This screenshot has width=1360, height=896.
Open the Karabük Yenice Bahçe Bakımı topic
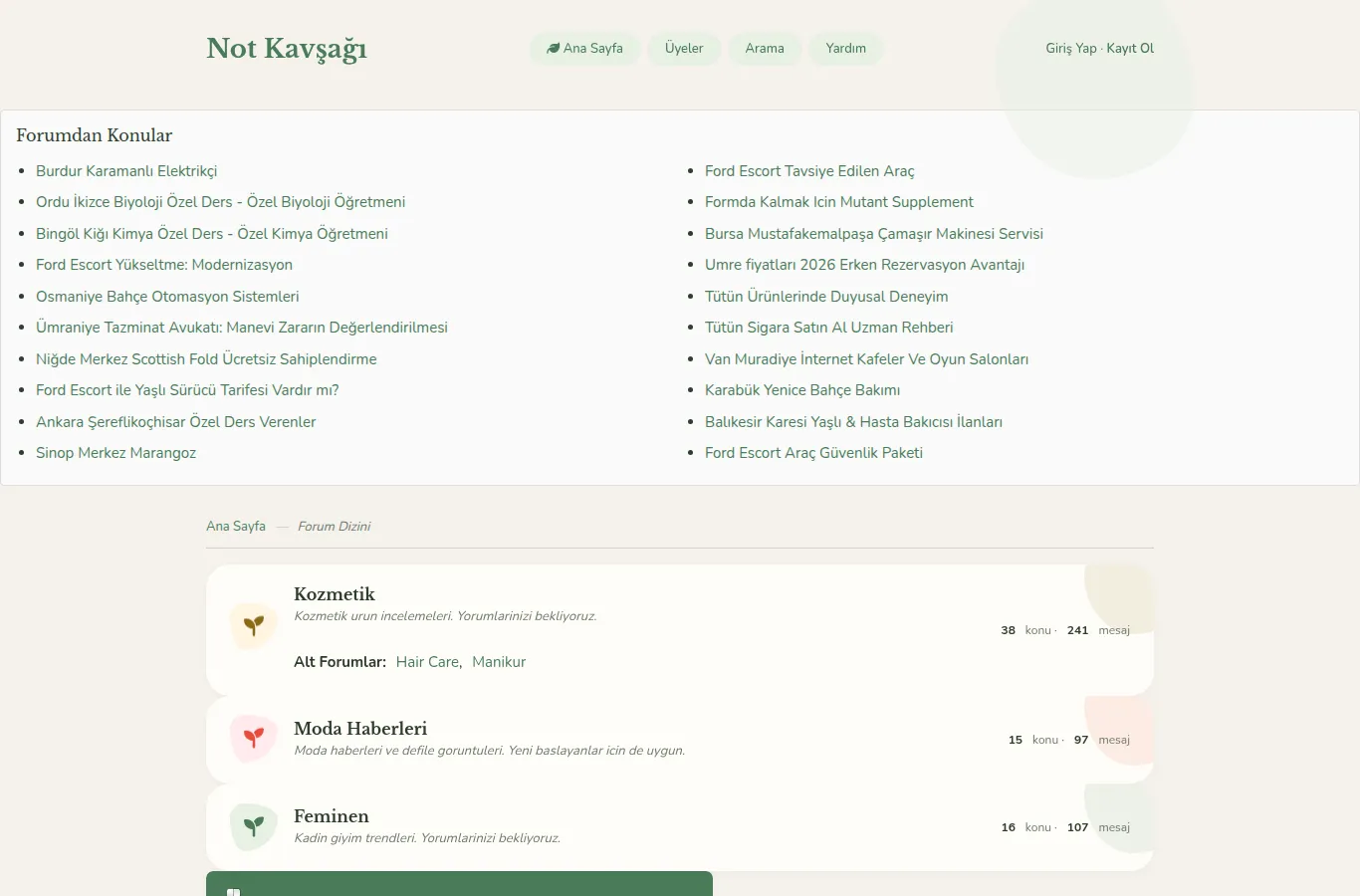tap(802, 390)
